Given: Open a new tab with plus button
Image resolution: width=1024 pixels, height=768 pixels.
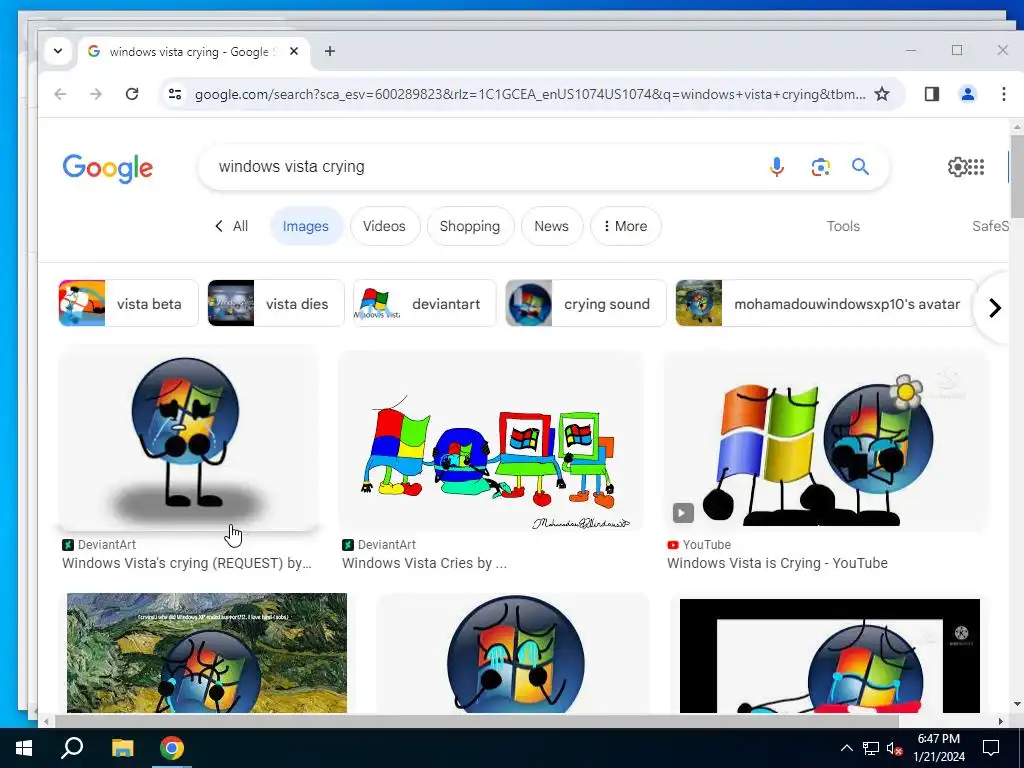Looking at the screenshot, I should [330, 51].
